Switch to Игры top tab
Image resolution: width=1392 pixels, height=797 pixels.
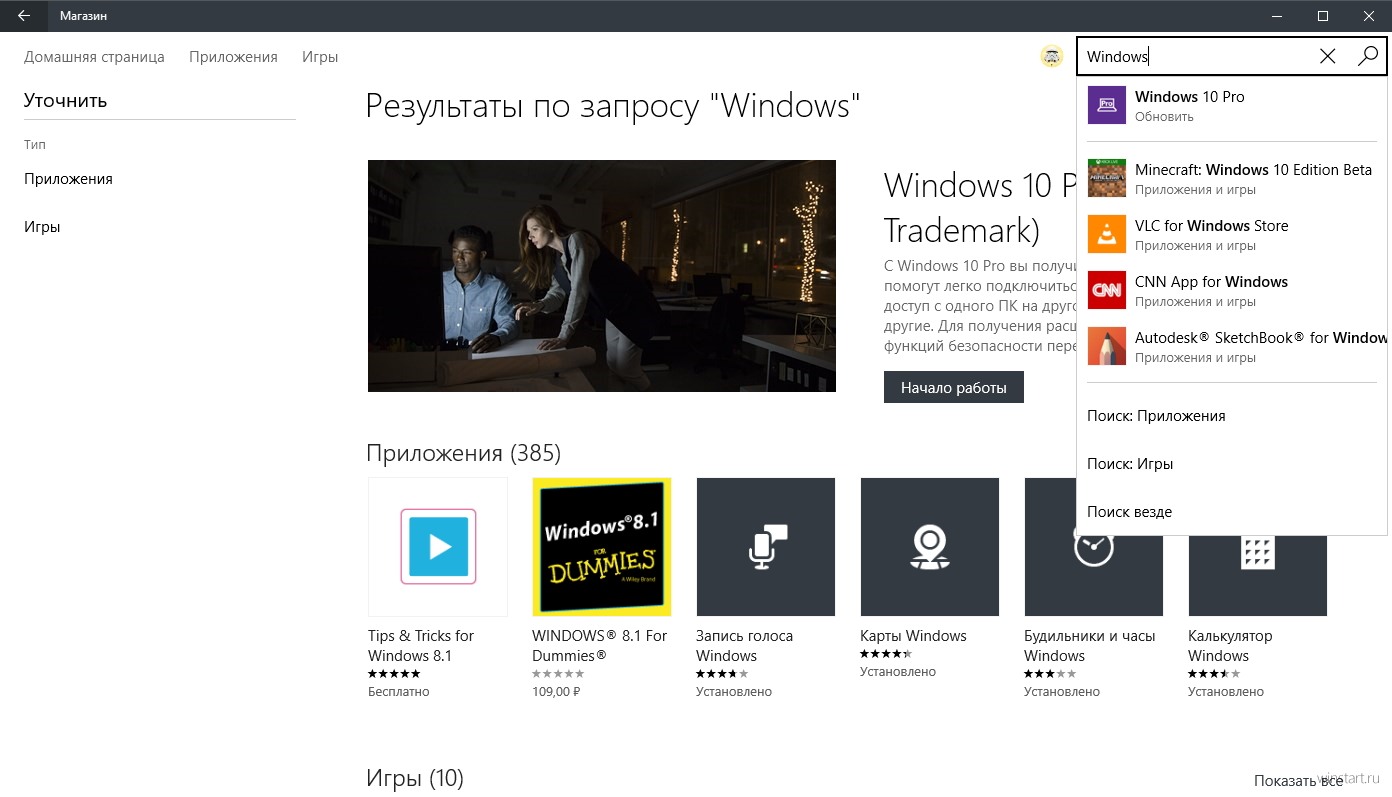pos(320,57)
